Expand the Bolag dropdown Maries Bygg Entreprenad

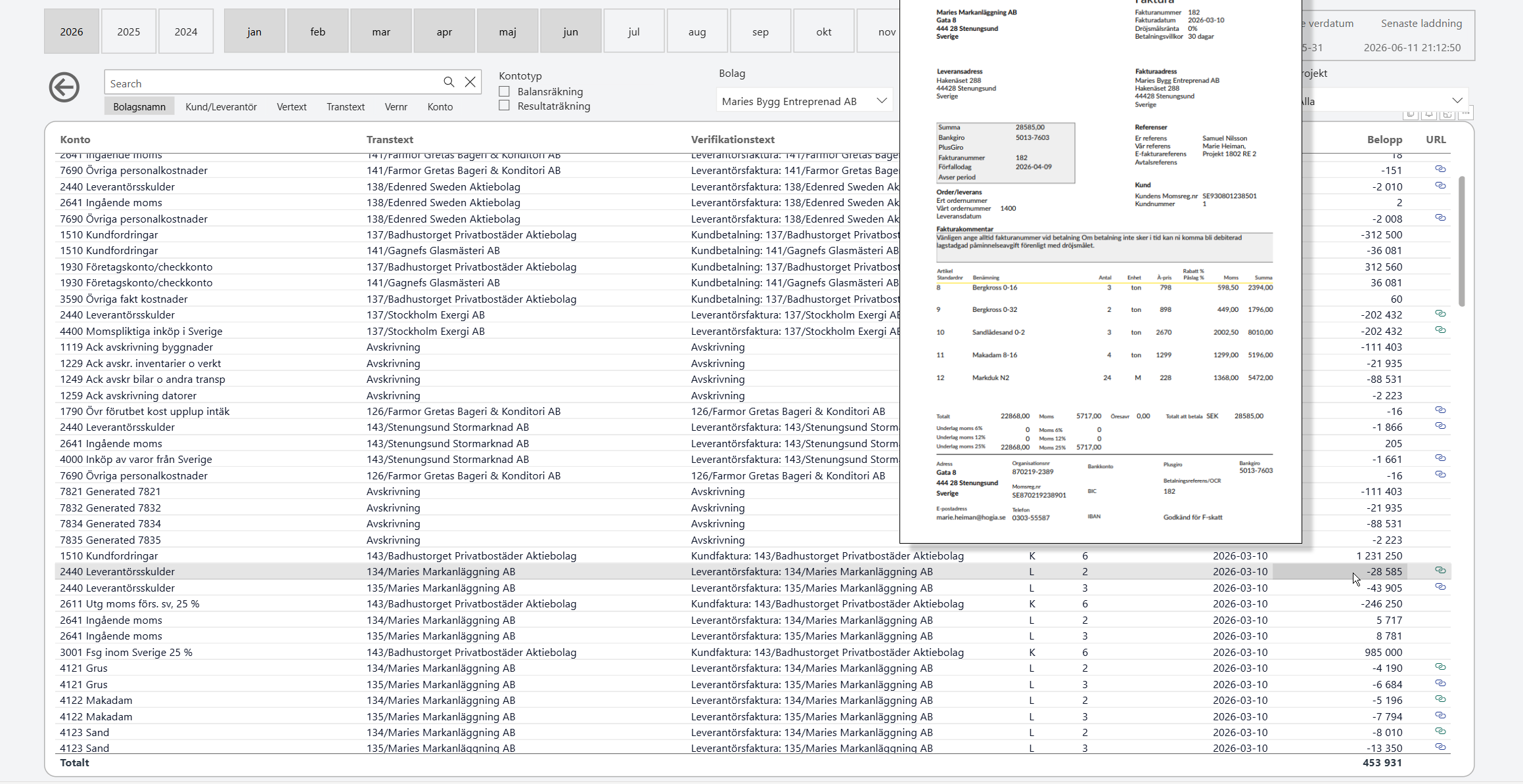point(804,101)
